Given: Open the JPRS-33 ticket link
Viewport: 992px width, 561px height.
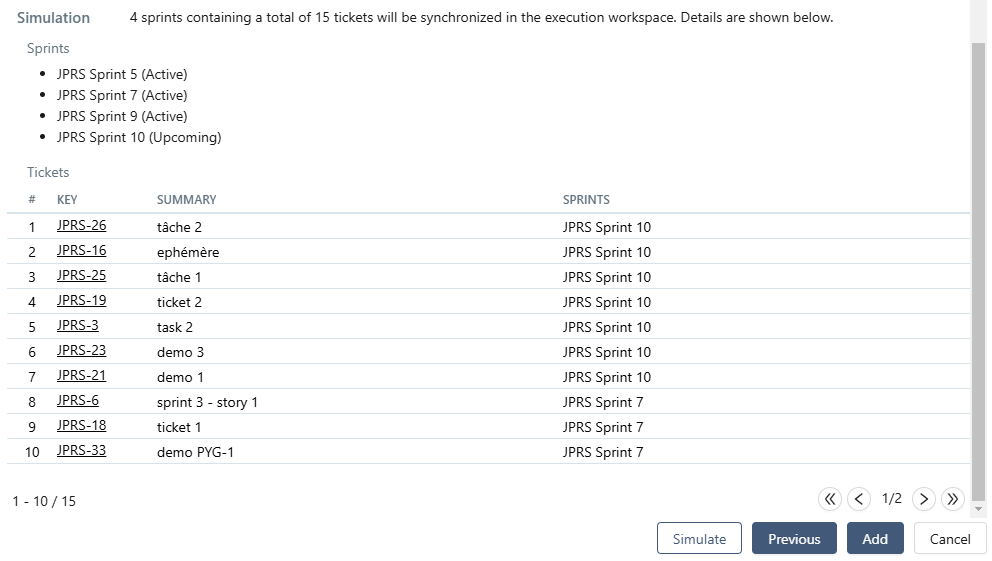Looking at the screenshot, I should coord(81,451).
